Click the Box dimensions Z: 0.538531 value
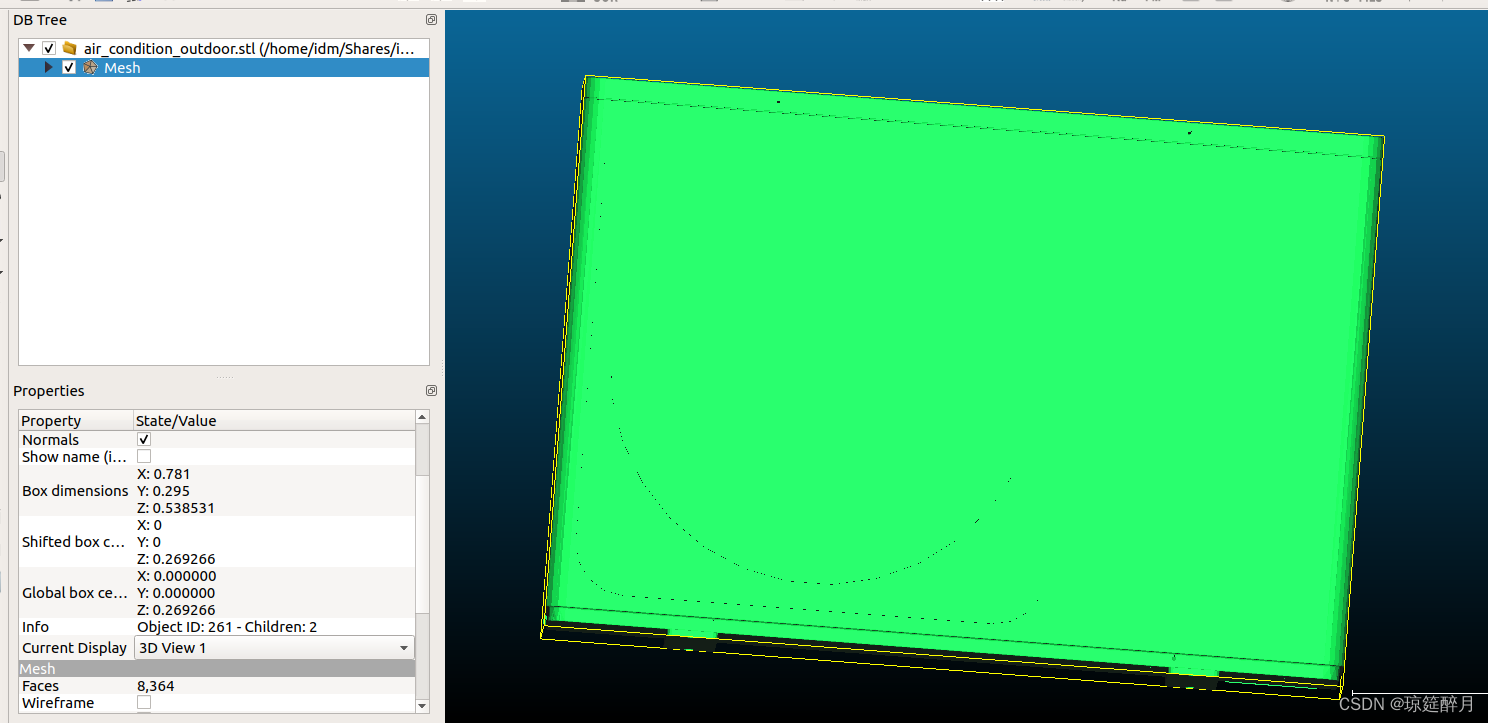Image resolution: width=1488 pixels, height=723 pixels. tap(176, 508)
